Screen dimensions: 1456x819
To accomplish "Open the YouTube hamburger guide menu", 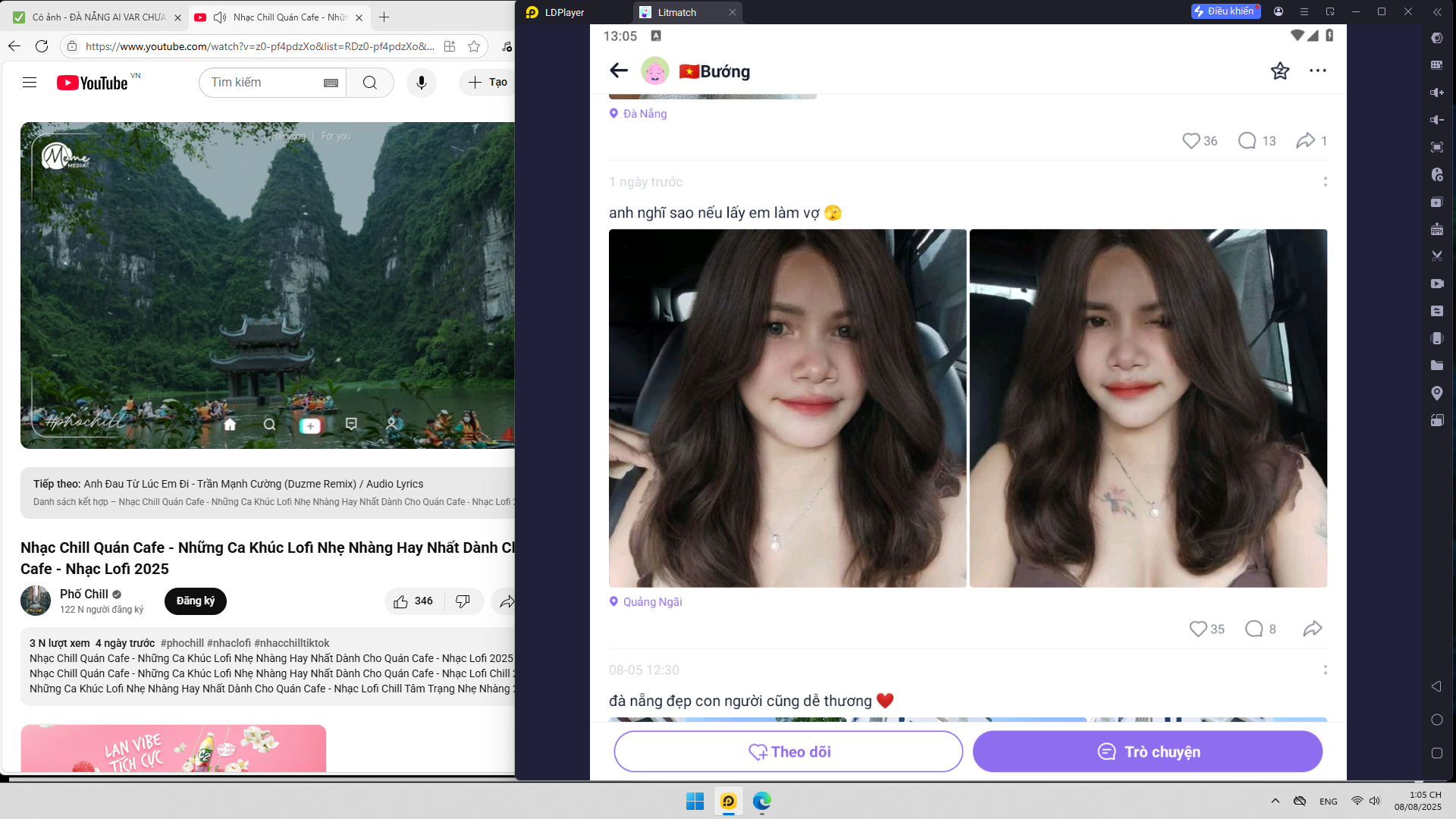I will click(30, 83).
